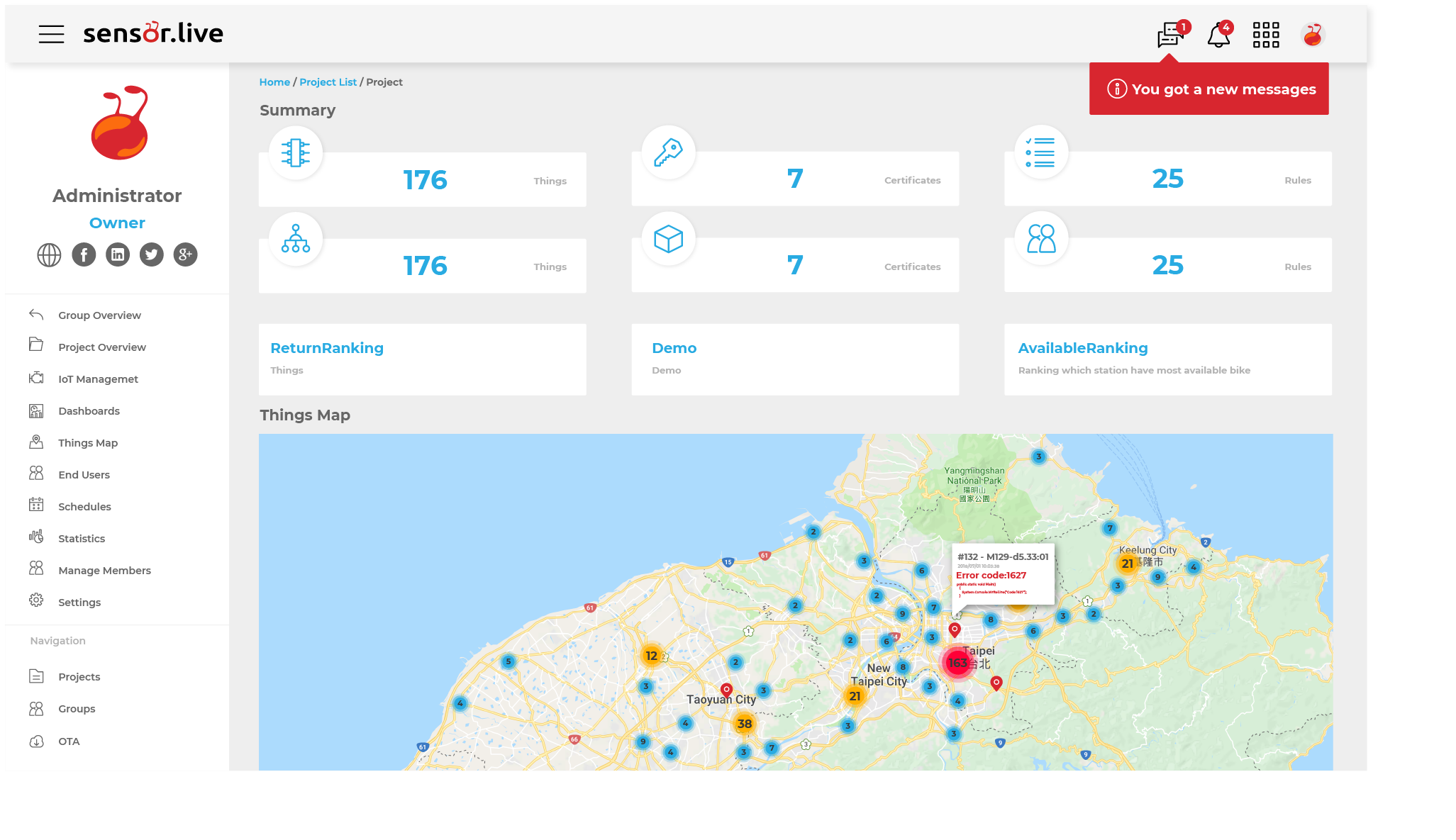Select IoT Managemet menu item

pos(98,379)
